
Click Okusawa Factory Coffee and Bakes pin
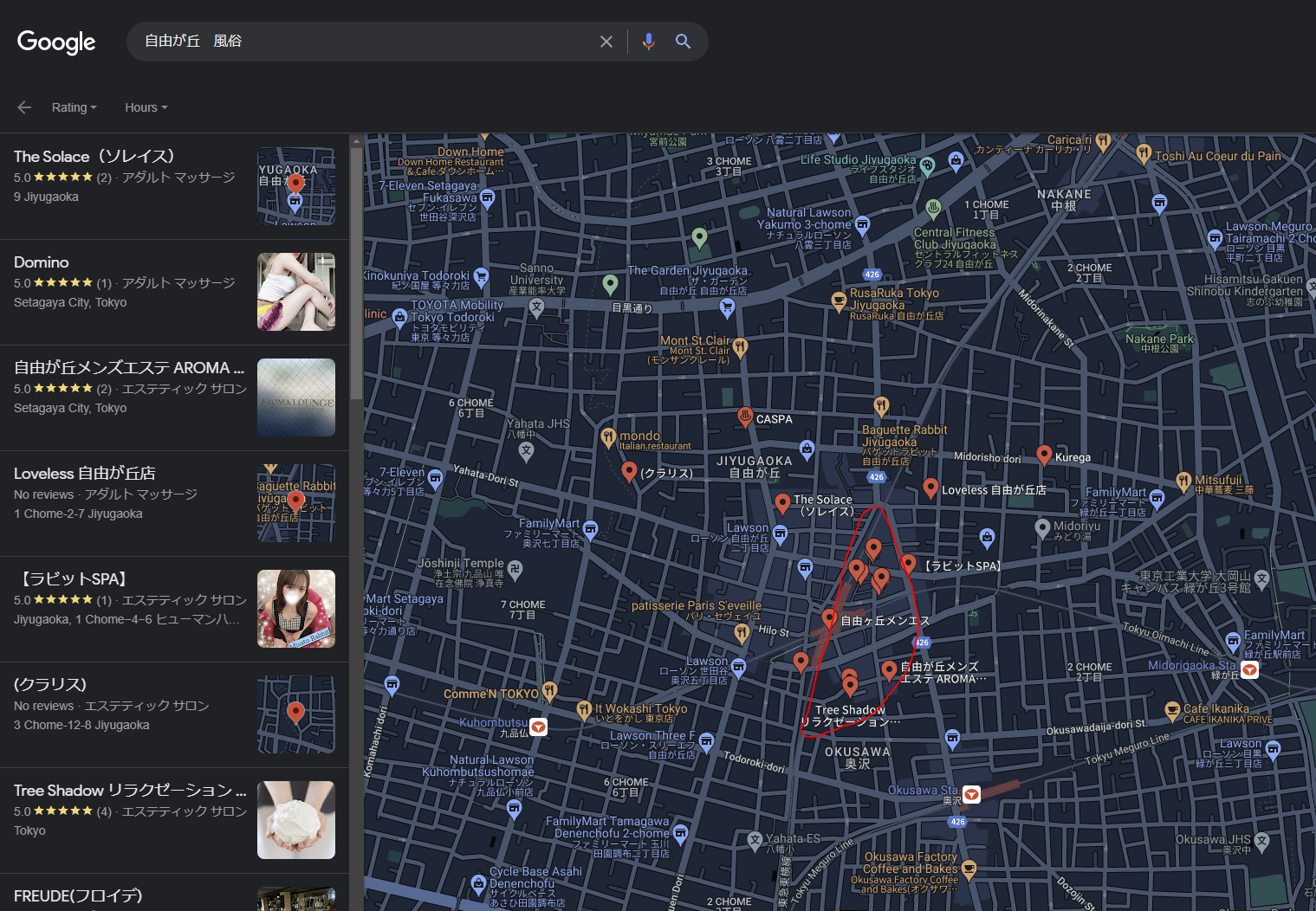[x=969, y=869]
